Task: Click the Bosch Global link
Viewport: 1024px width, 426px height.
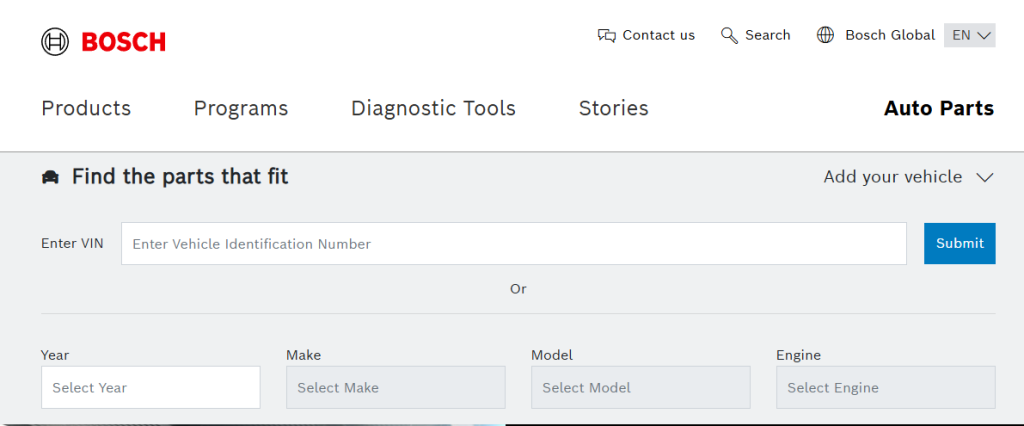Action: coord(890,35)
